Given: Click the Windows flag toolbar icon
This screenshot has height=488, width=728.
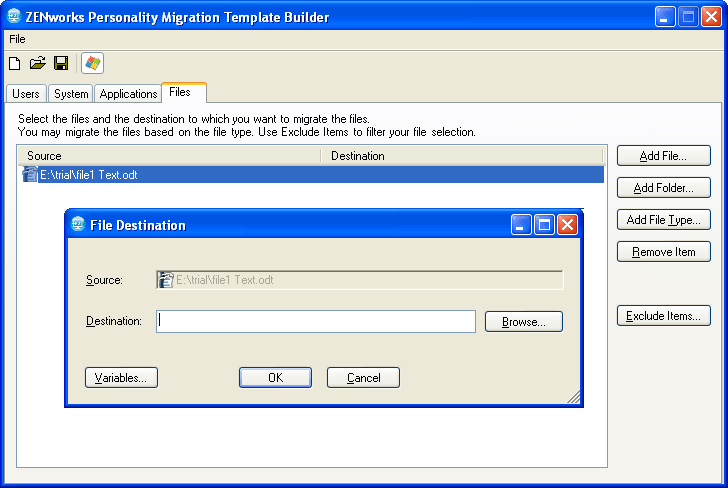Looking at the screenshot, I should 92,63.
